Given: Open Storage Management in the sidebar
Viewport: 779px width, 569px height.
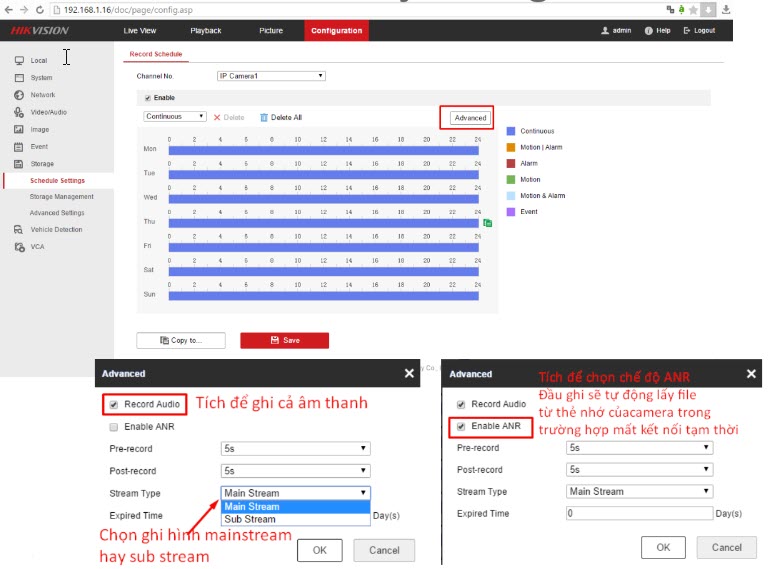Looking at the screenshot, I should (62, 197).
